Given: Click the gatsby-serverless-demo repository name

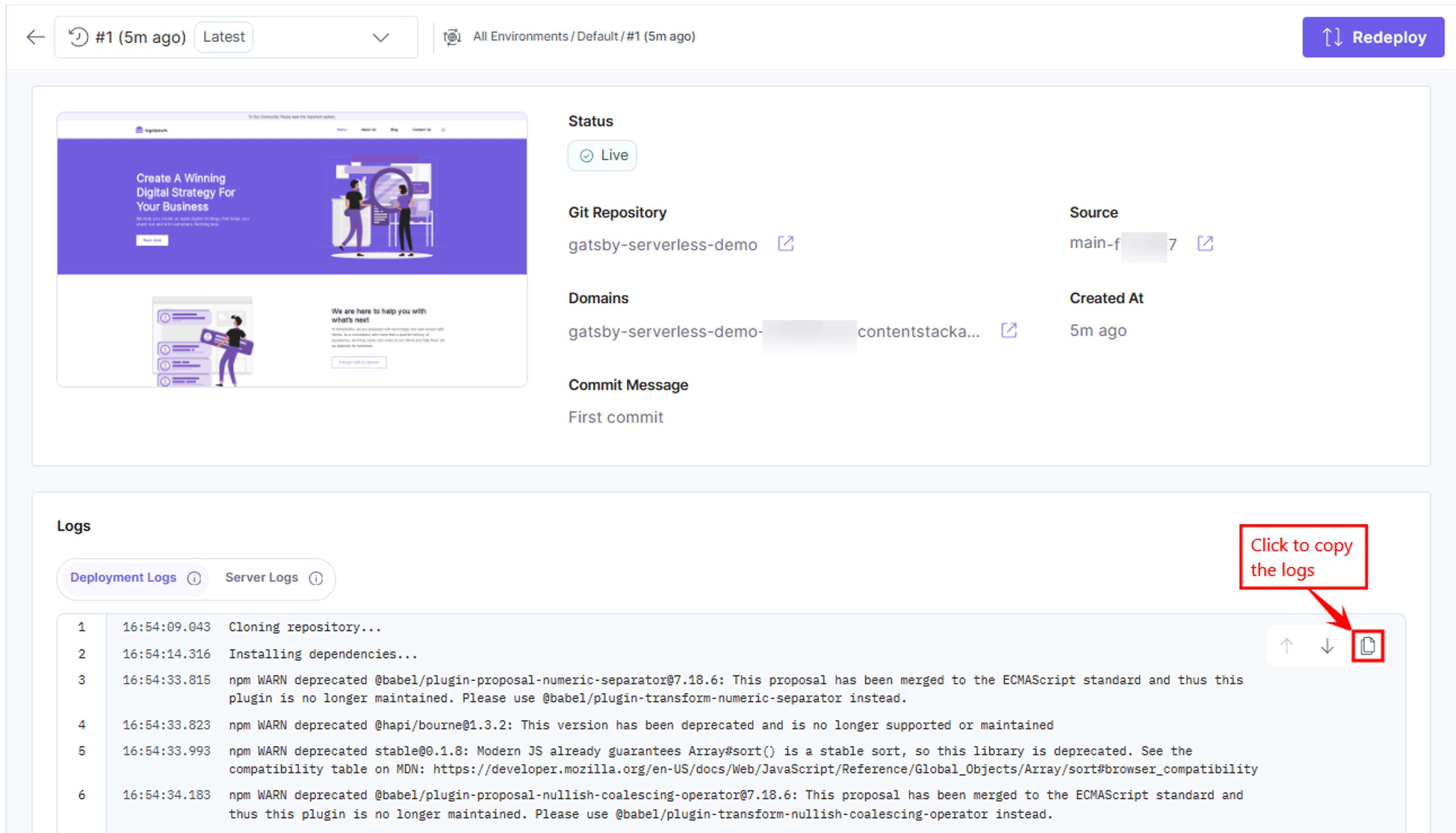Looking at the screenshot, I should coord(663,245).
